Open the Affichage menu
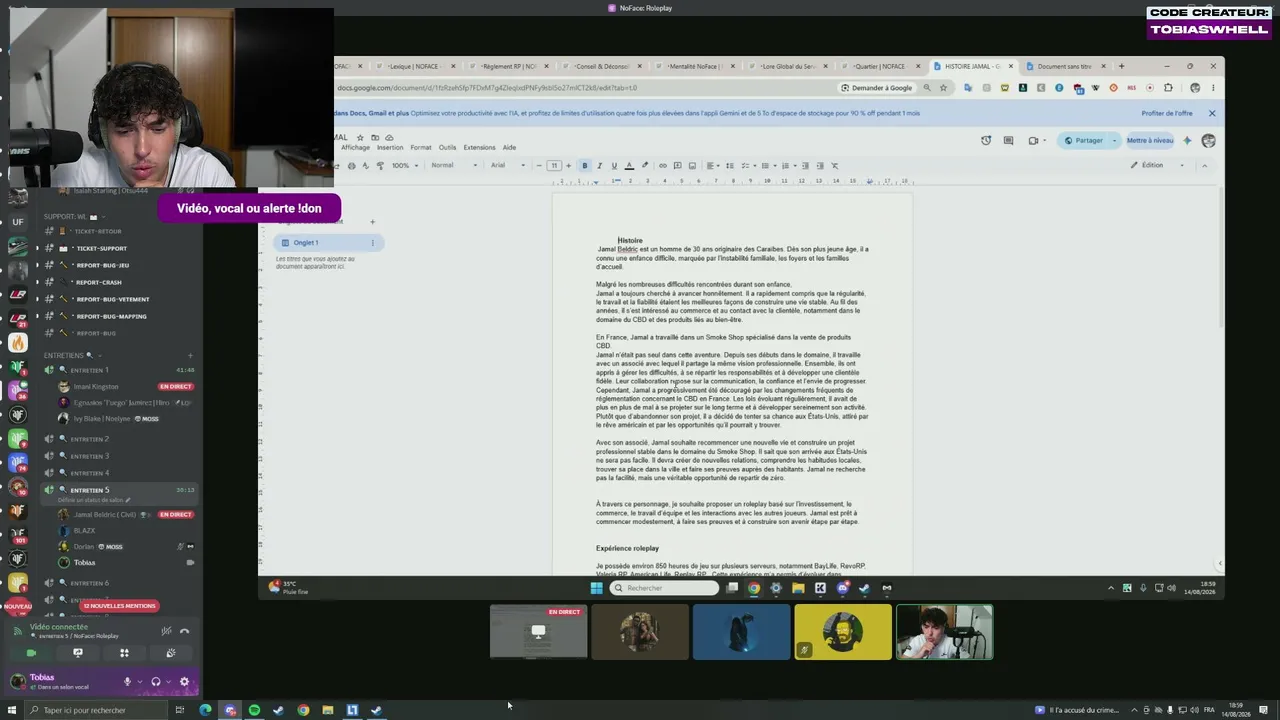This screenshot has width=1280, height=720. (x=355, y=147)
